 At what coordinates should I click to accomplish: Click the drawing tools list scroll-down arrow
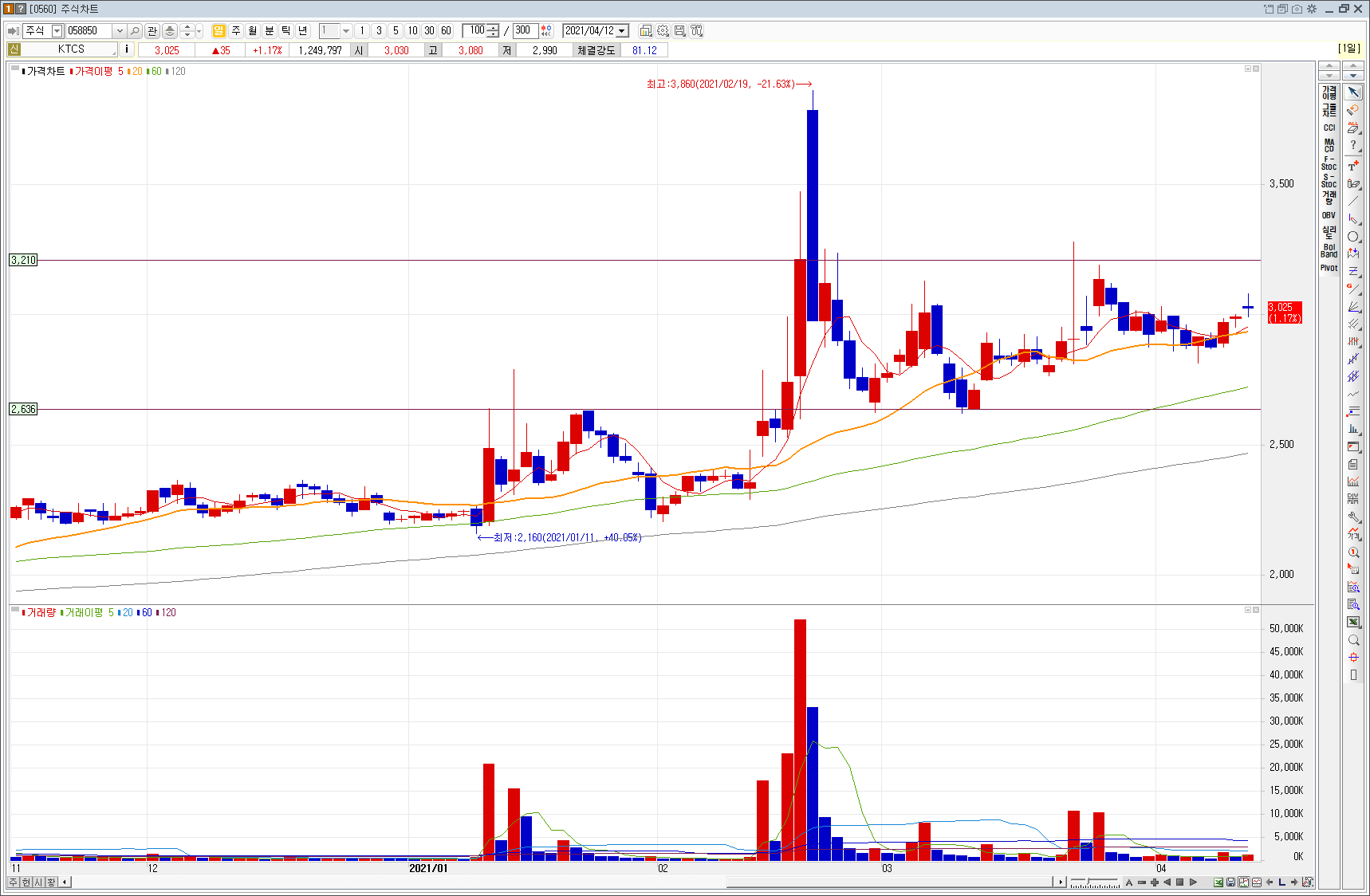point(1353,75)
